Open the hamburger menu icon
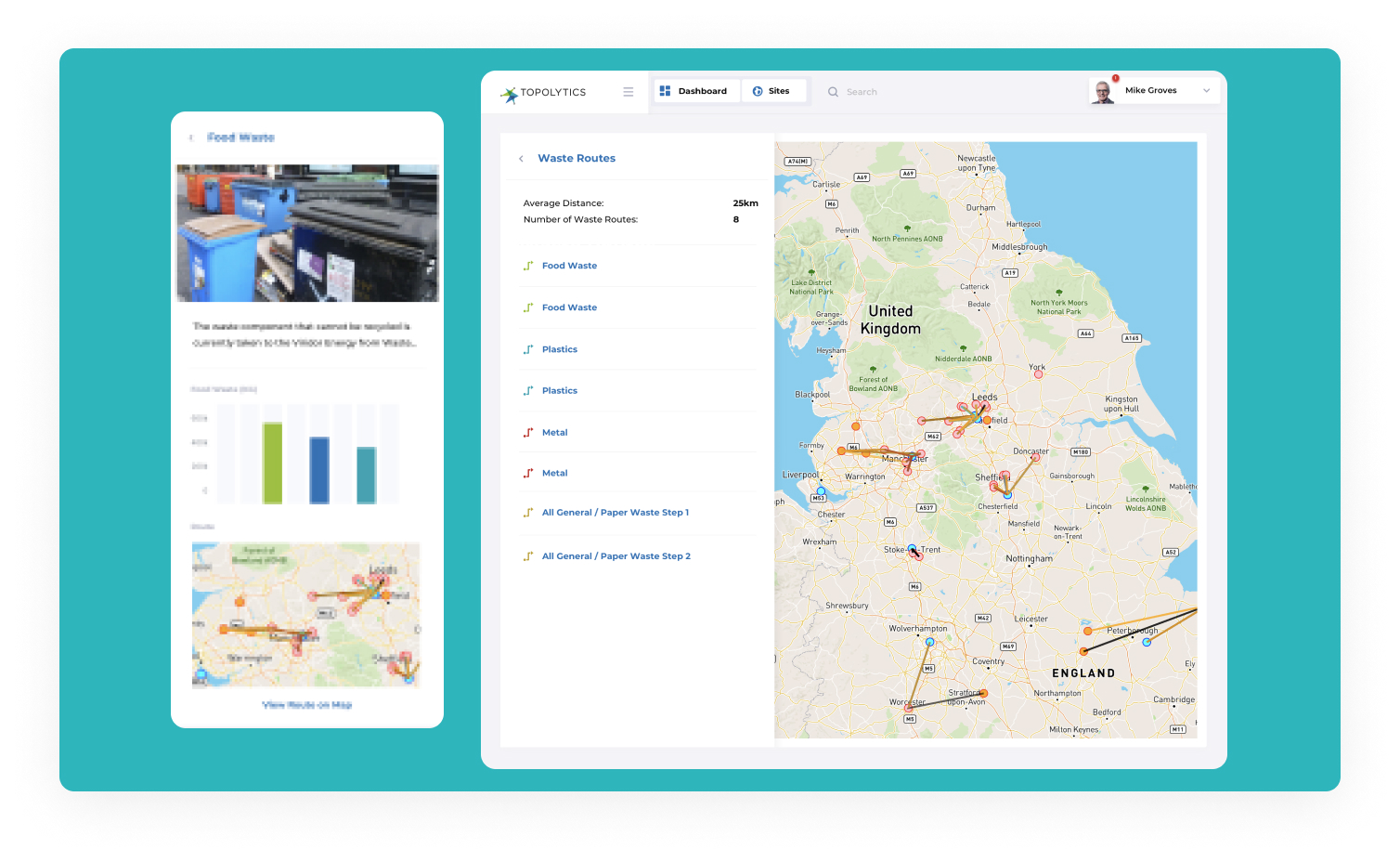 coord(629,92)
